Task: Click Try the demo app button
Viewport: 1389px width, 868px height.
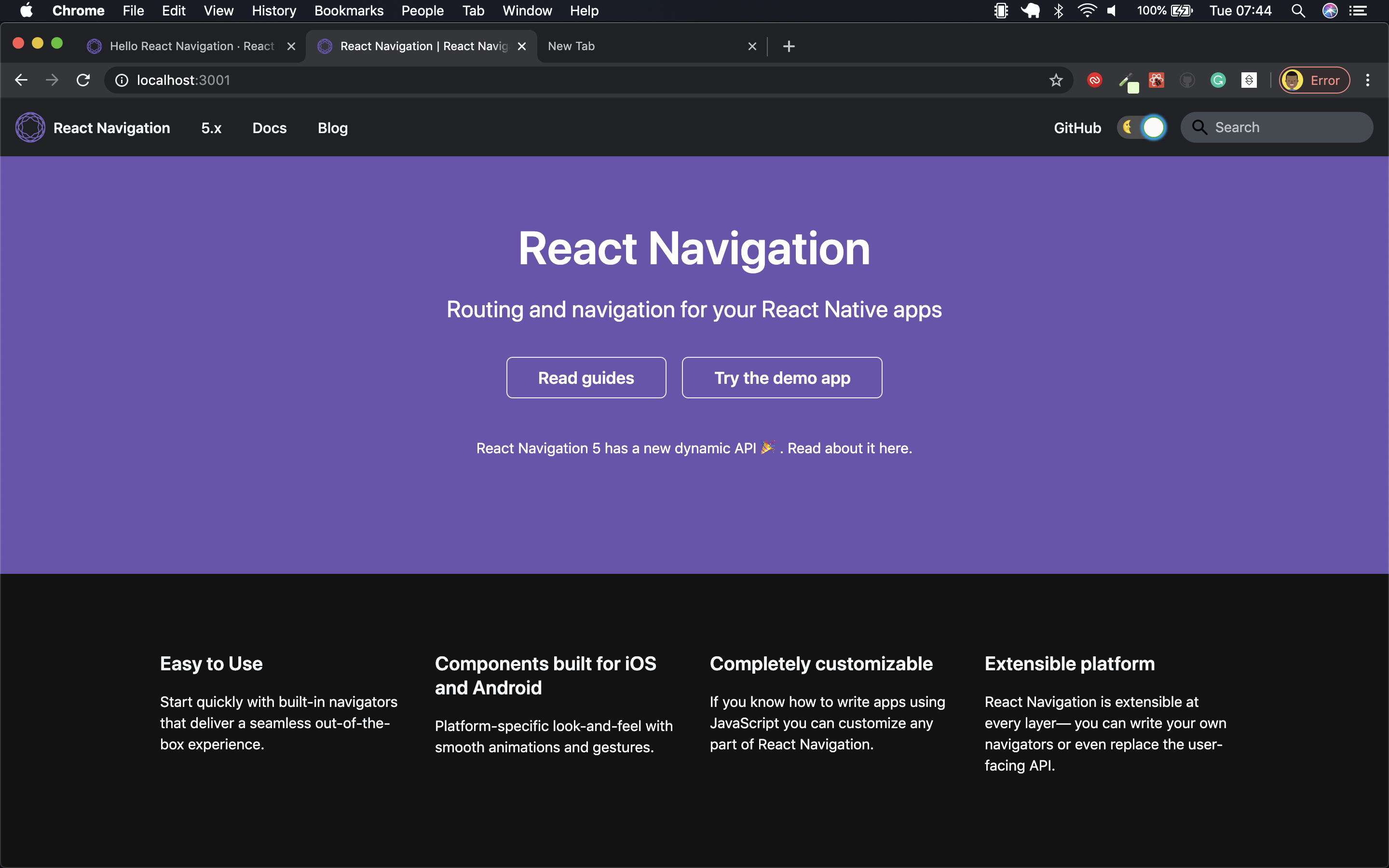Action: 782,378
